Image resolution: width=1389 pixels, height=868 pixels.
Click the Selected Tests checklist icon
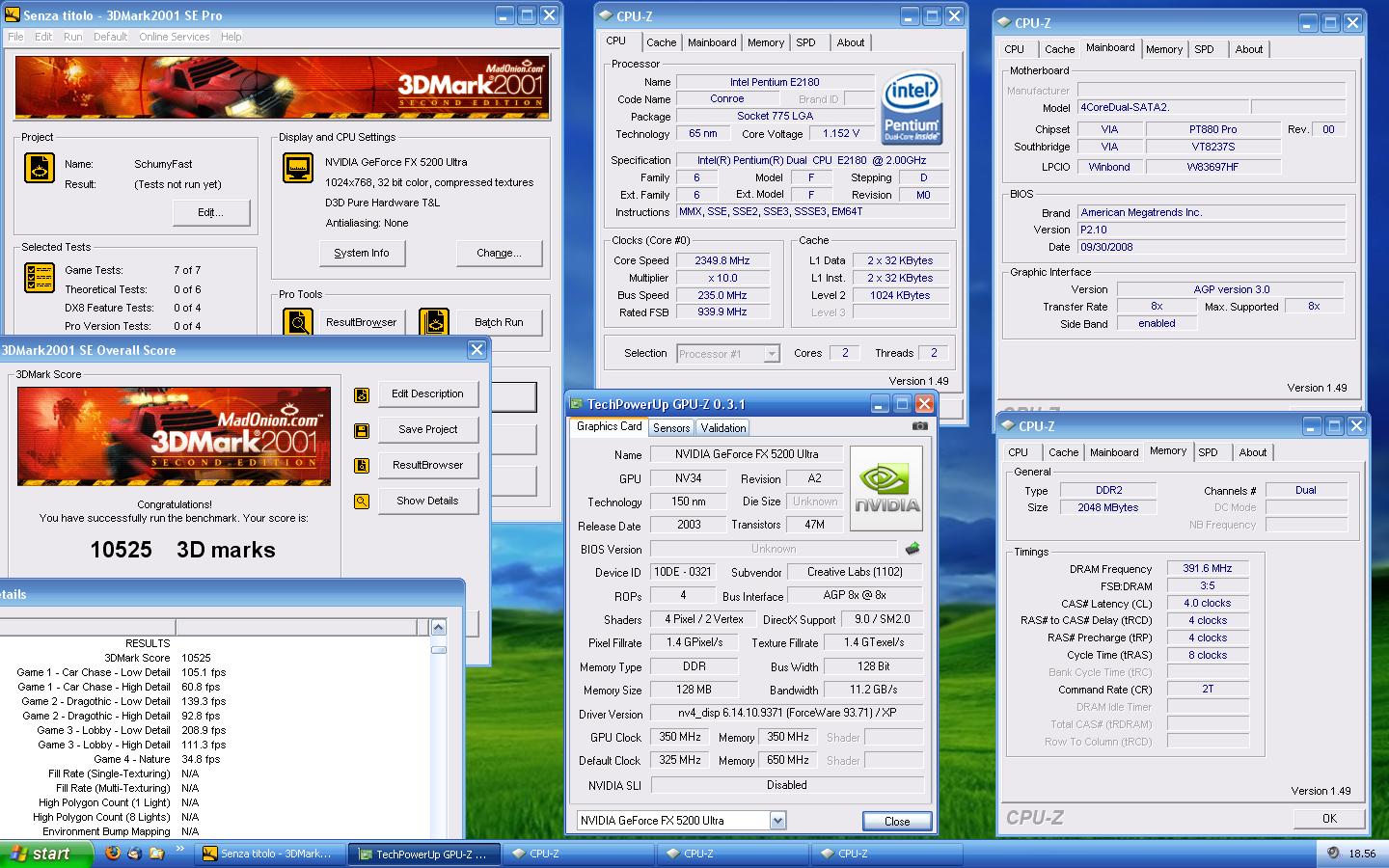pyautogui.click(x=39, y=278)
